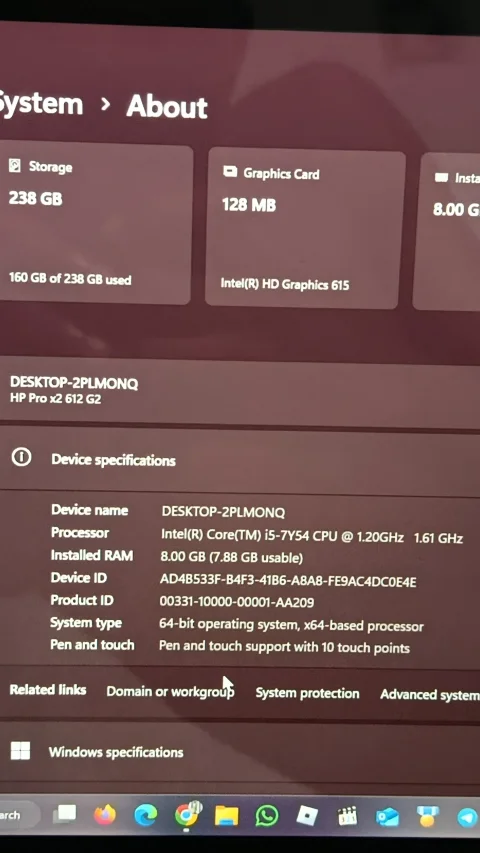Go back to System breadcrumb
Viewport: 480px width, 853px height.
[41, 103]
